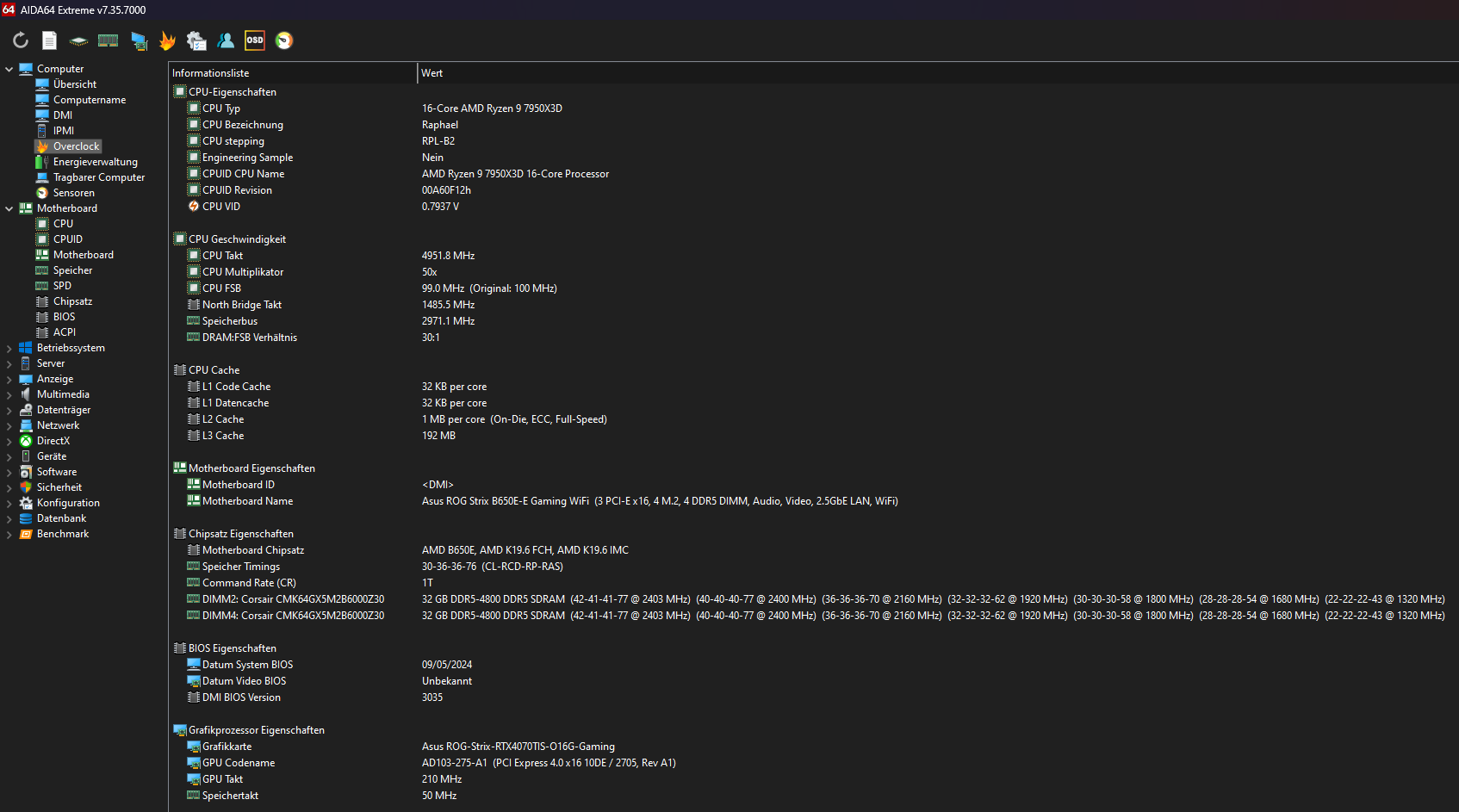Open the Report wizard icon
Image resolution: width=1459 pixels, height=812 pixels.
click(49, 40)
